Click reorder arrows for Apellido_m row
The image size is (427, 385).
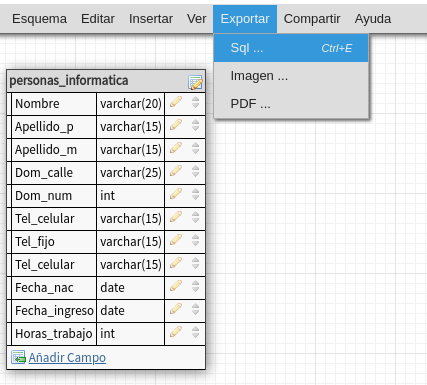coord(196,148)
